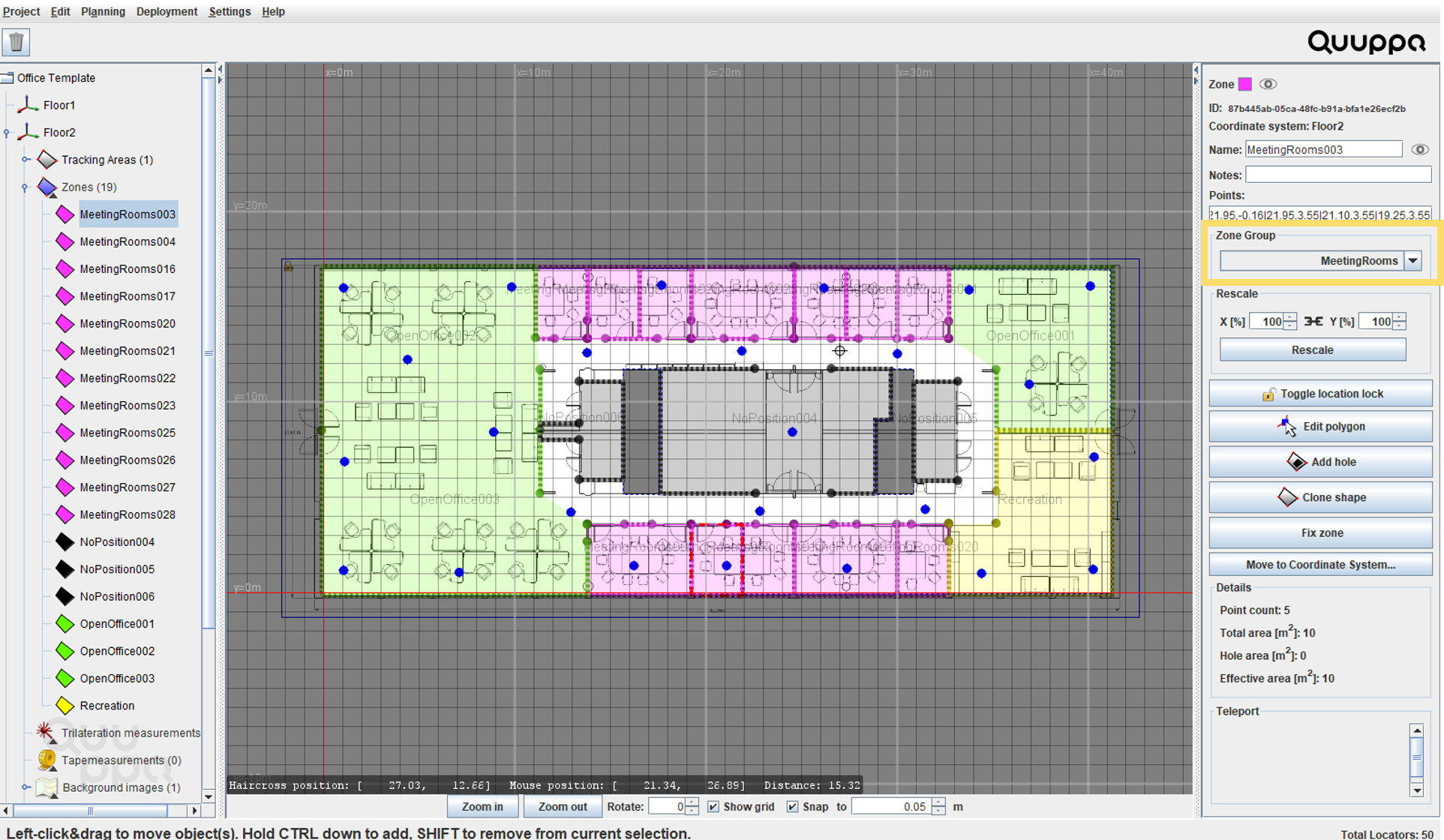Collapse the Zones tree node

click(x=25, y=187)
